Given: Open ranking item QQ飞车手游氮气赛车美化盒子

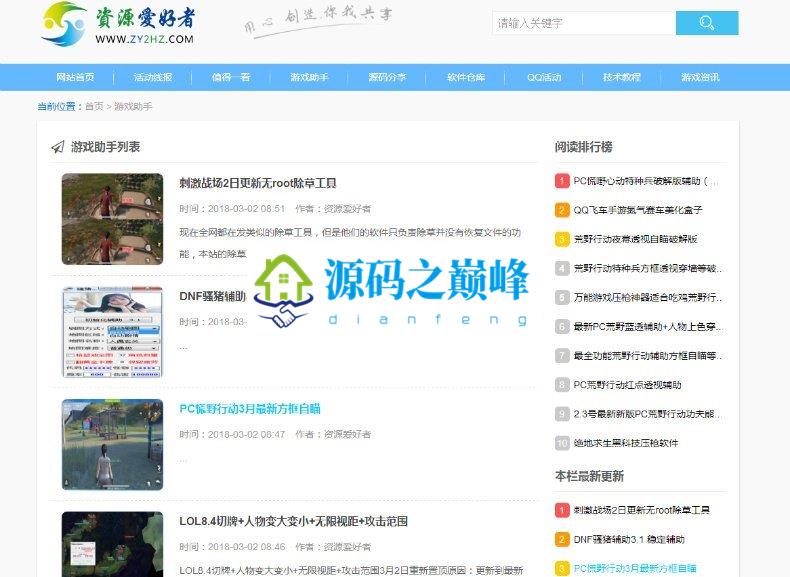Looking at the screenshot, I should tap(638, 210).
